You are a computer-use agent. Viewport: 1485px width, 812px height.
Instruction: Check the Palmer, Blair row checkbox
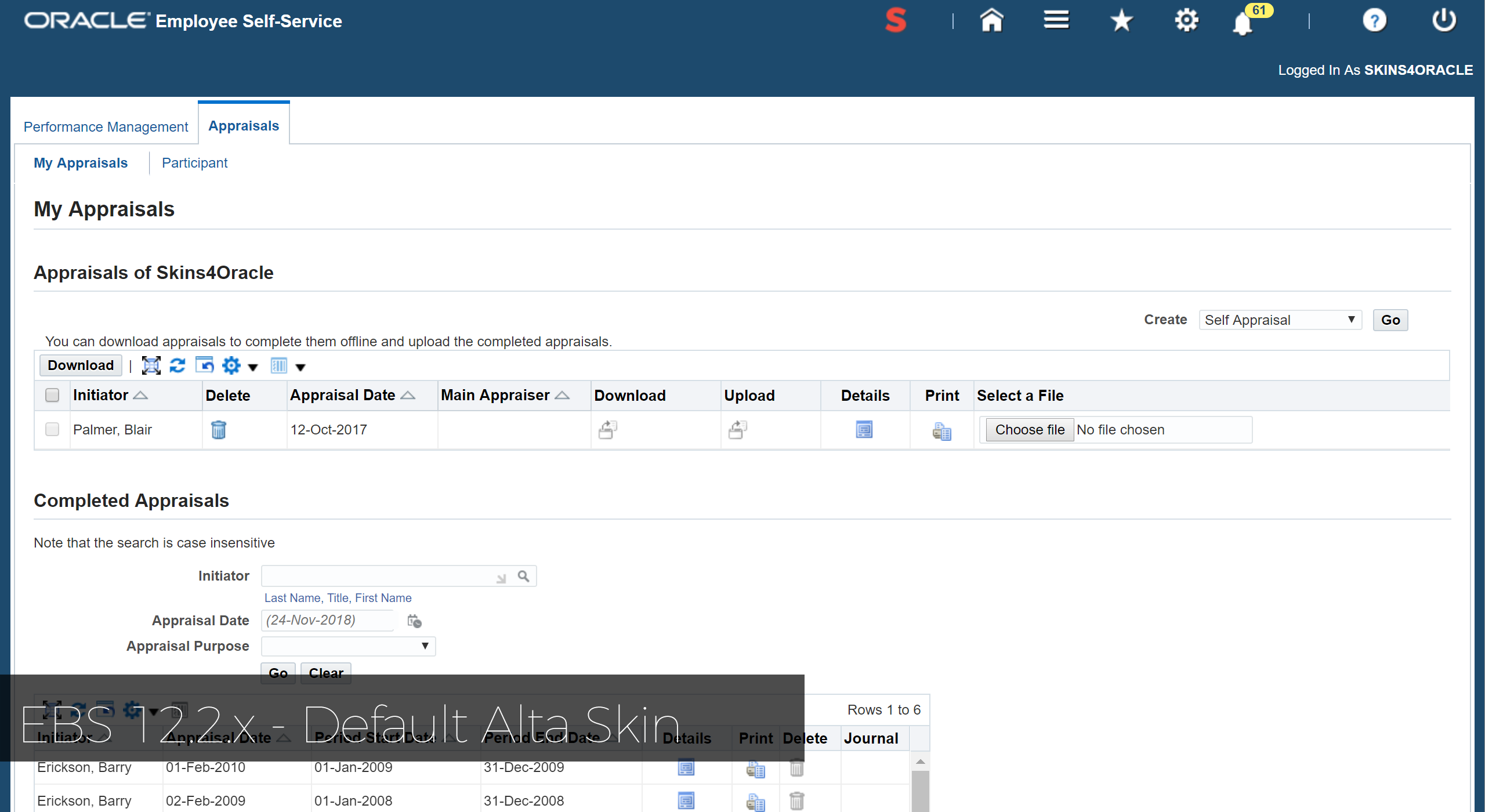52,429
